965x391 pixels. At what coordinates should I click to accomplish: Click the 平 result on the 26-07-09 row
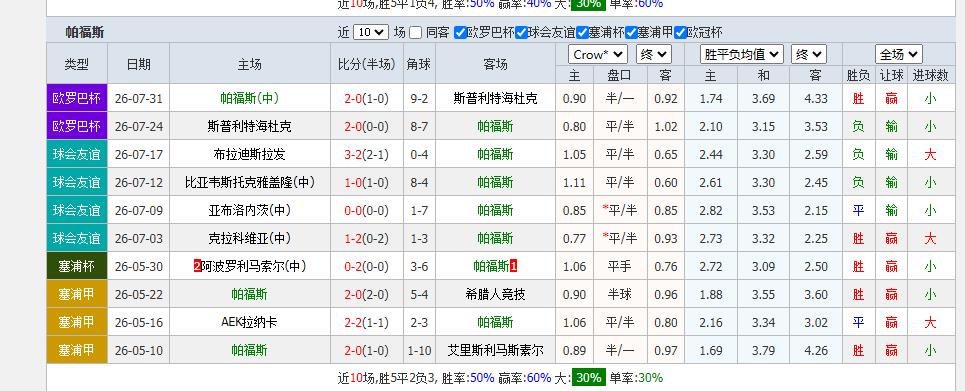[858, 211]
